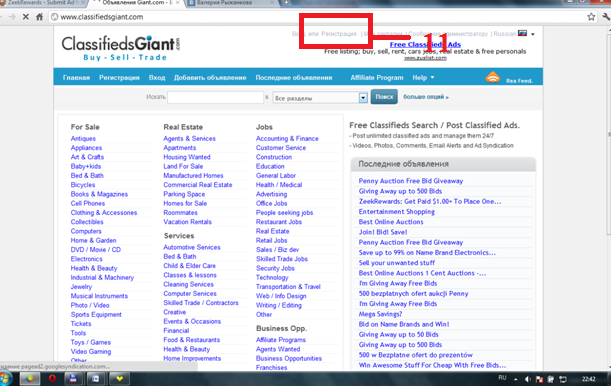
Task: Switch to the ZeekRewards Submit Ad tab
Action: (42, 3)
